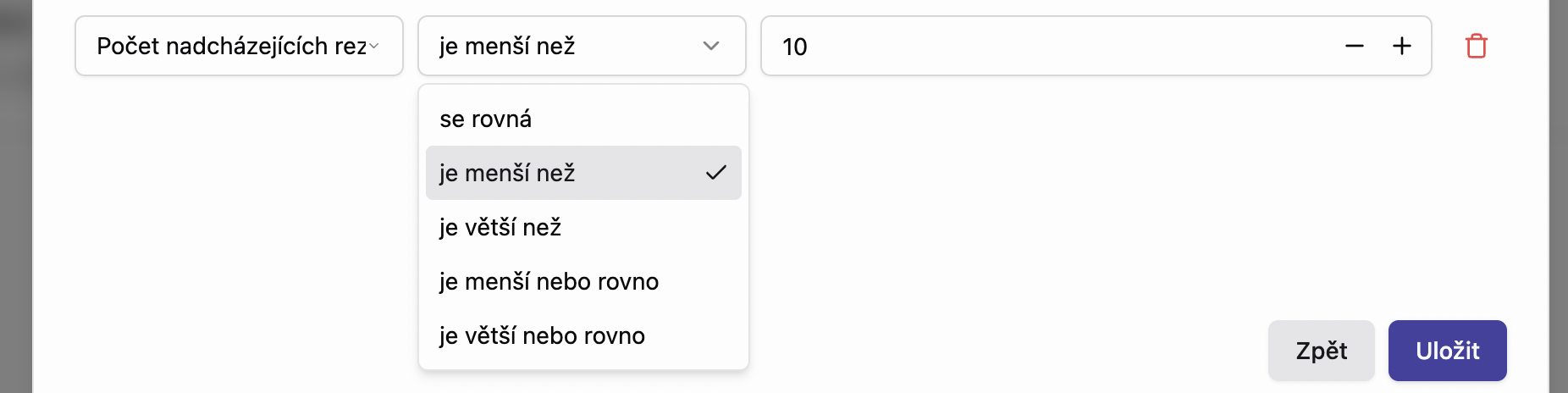The image size is (1568, 393).
Task: Click the chevron of the 'je menší než' dropdown
Action: (x=711, y=46)
